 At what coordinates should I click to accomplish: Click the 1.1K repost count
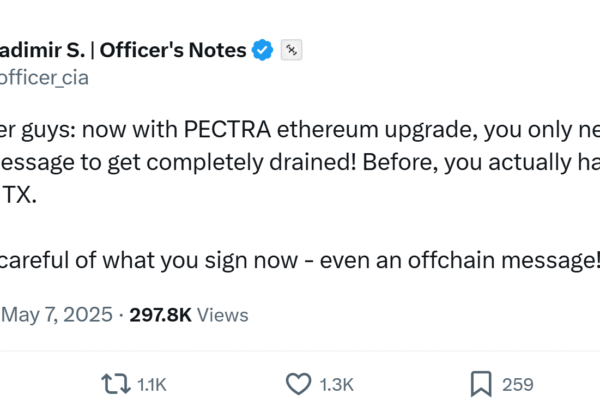[x=152, y=385]
